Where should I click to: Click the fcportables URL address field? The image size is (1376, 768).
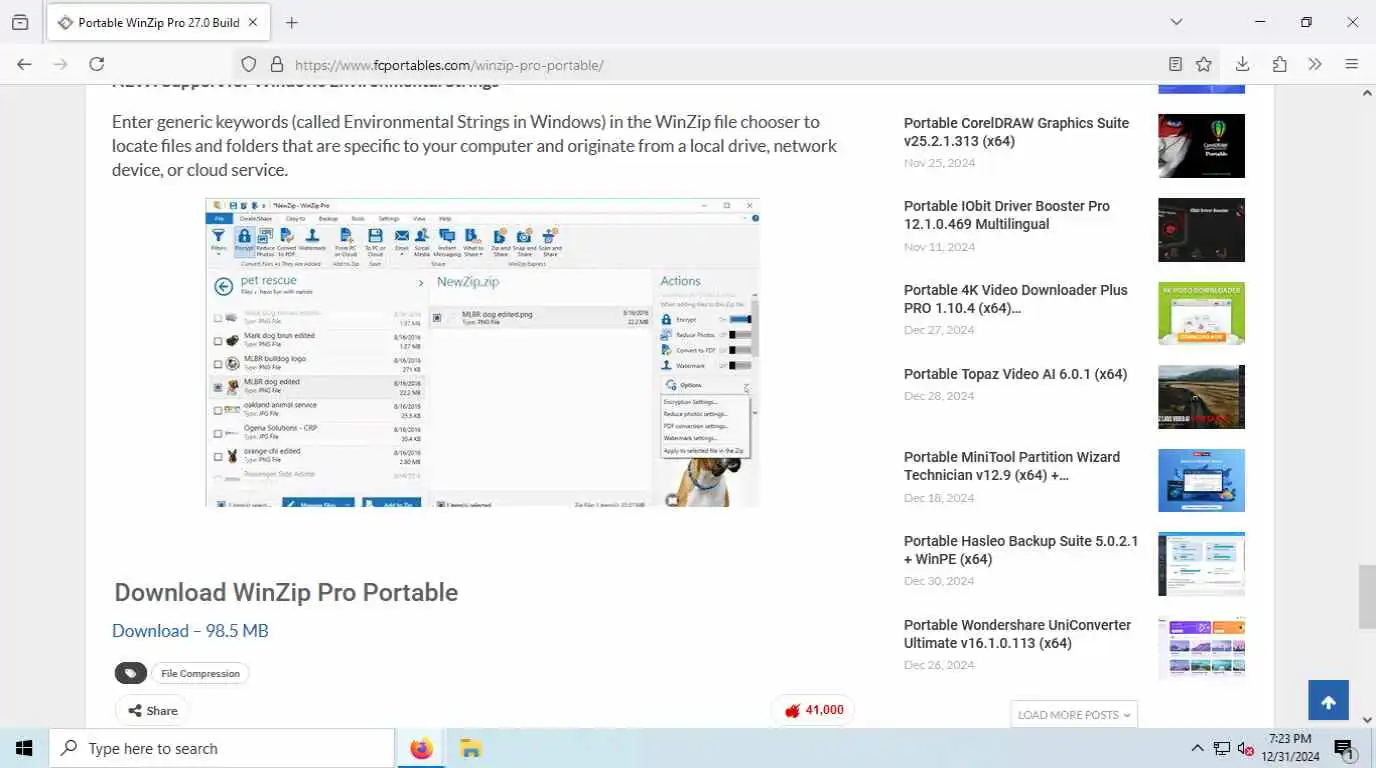(725, 65)
